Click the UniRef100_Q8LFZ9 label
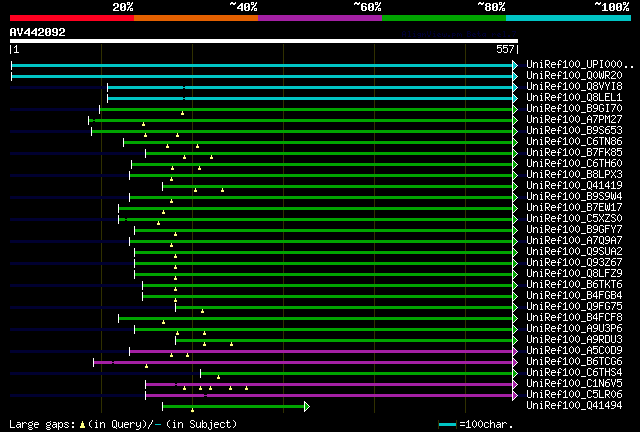The width and height of the screenshot is (640, 432). tap(574, 274)
